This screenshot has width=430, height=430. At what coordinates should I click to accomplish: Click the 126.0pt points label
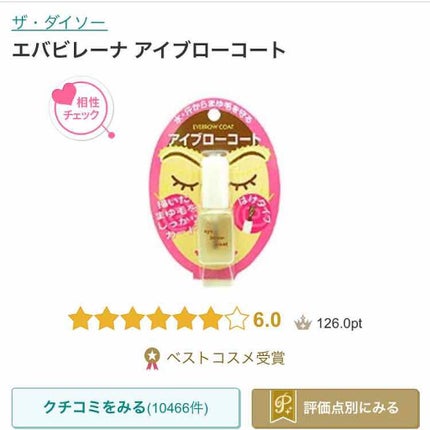339,324
